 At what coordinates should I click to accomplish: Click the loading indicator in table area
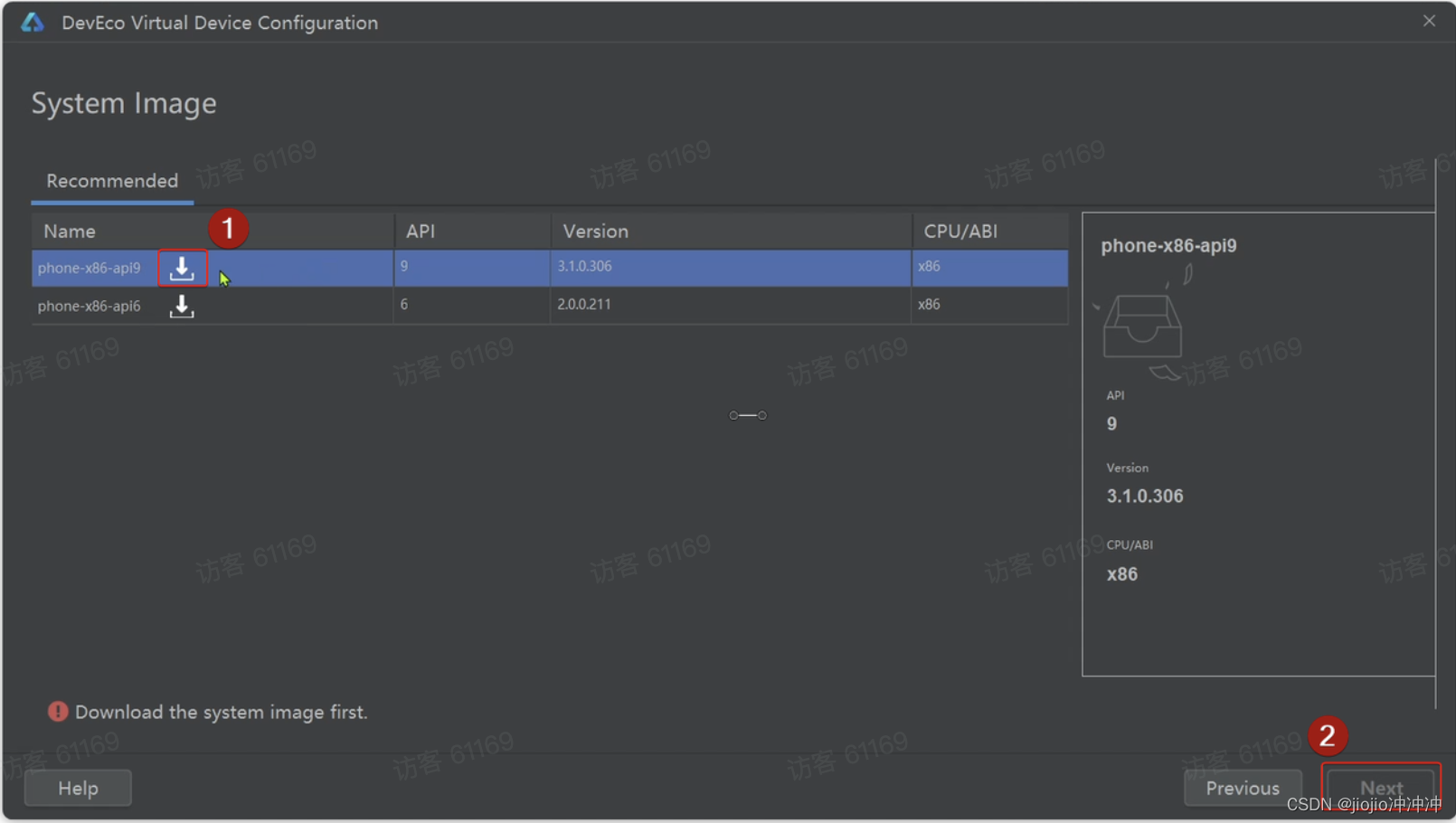tap(748, 415)
